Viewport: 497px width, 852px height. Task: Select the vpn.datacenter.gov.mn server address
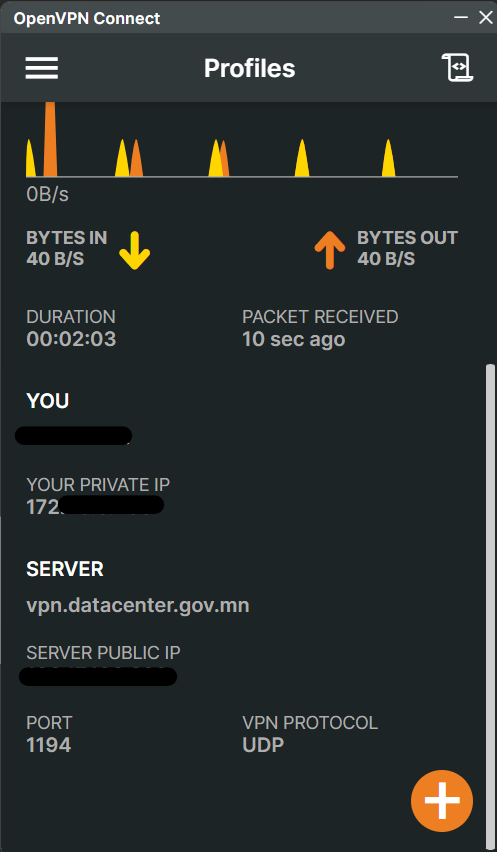click(x=137, y=605)
